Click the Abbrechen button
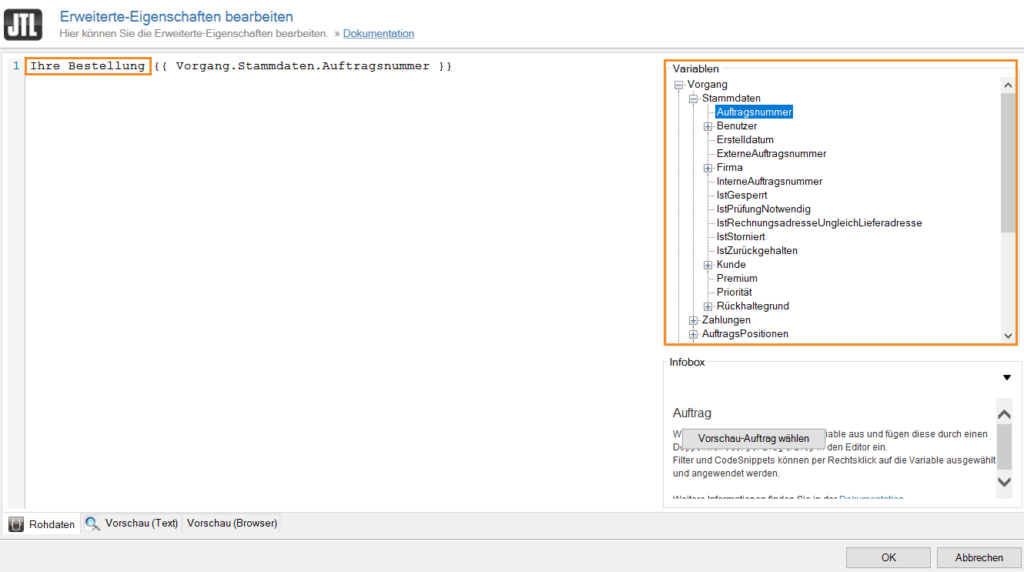 coord(979,557)
